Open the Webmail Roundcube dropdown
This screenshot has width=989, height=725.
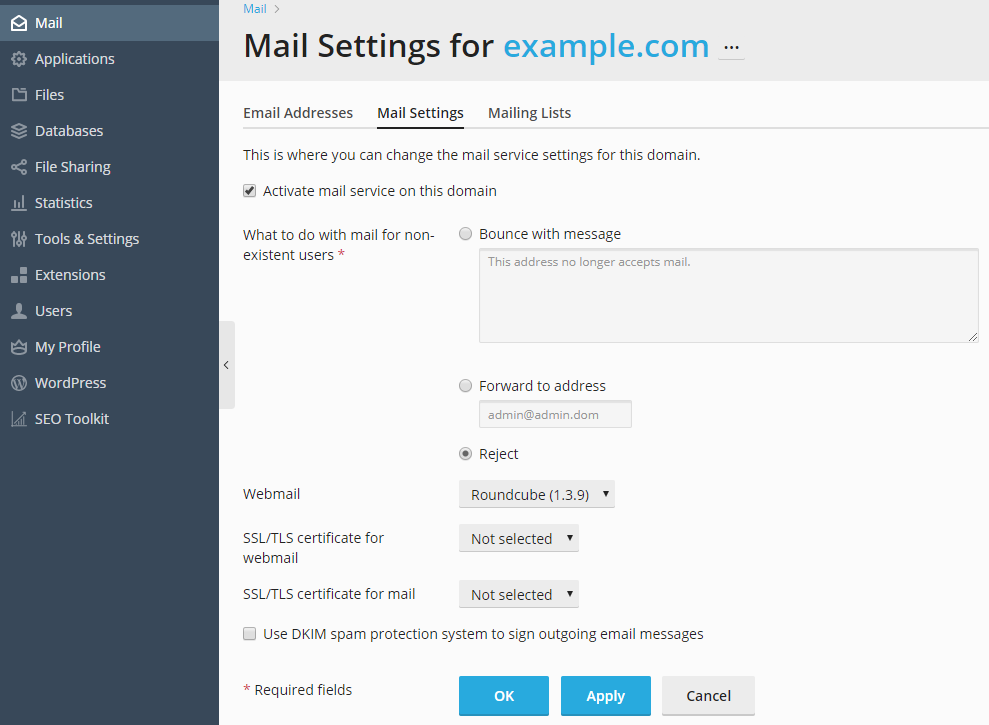[x=537, y=494]
